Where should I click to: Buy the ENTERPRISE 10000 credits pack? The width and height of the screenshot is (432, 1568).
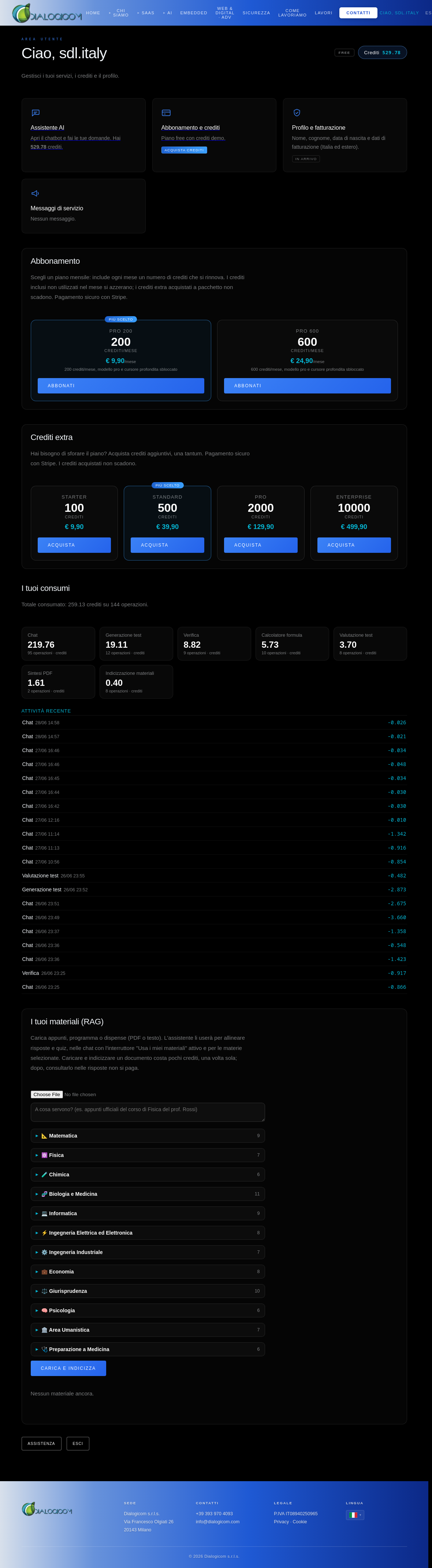pos(354,546)
